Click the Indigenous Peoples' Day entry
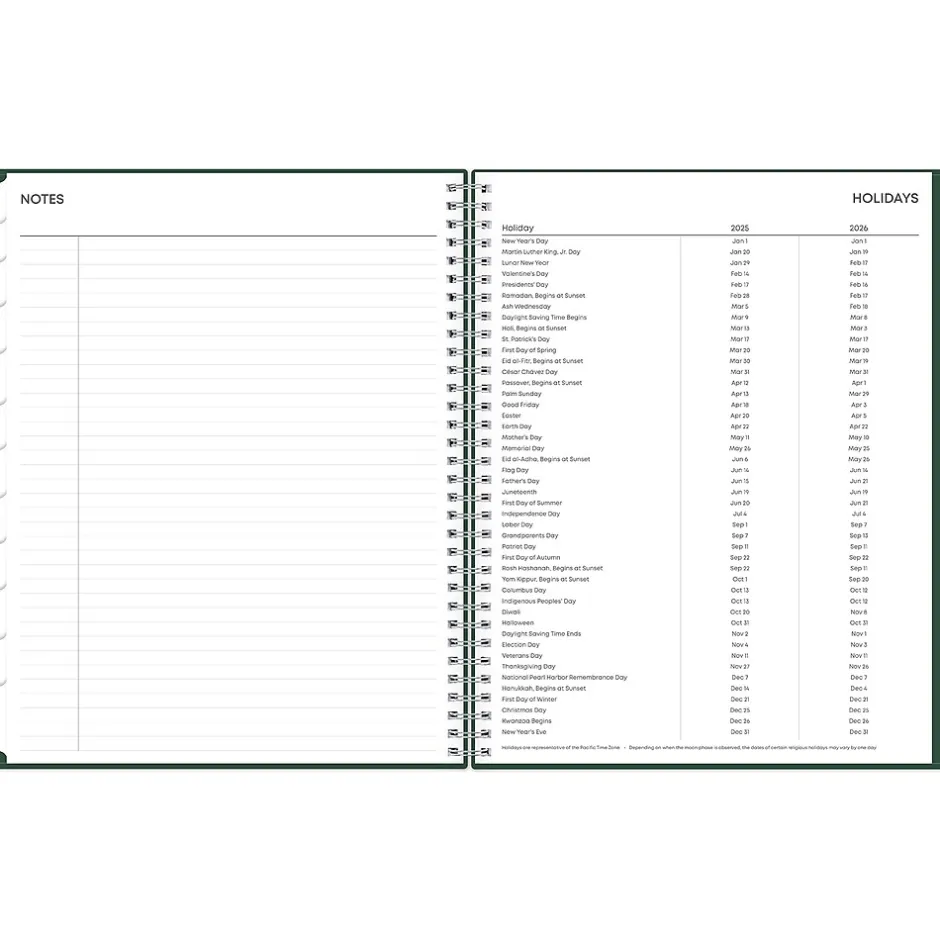This screenshot has width=940, height=940. click(x=538, y=601)
